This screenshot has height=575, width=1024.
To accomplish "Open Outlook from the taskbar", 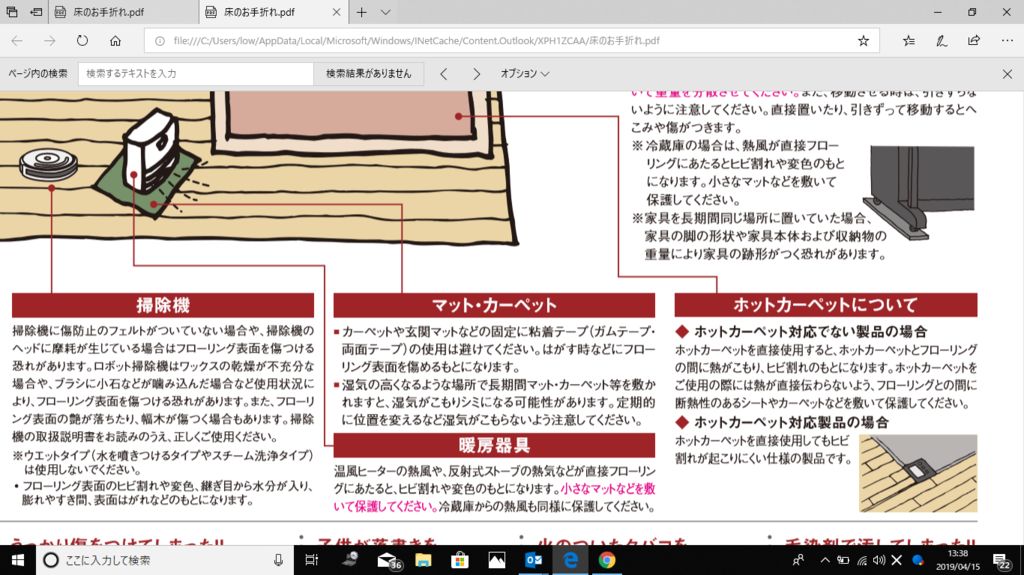I will pos(533,560).
